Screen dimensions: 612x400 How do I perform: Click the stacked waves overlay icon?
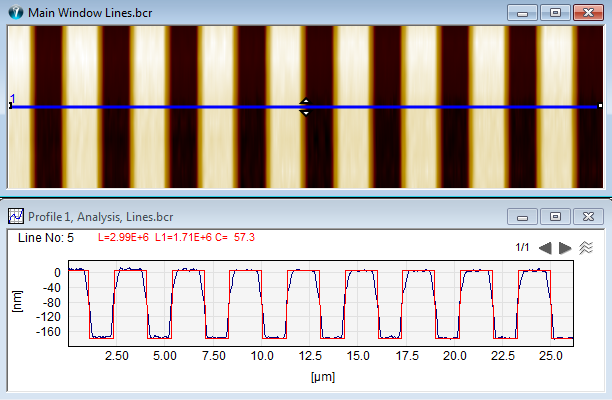click(586, 247)
